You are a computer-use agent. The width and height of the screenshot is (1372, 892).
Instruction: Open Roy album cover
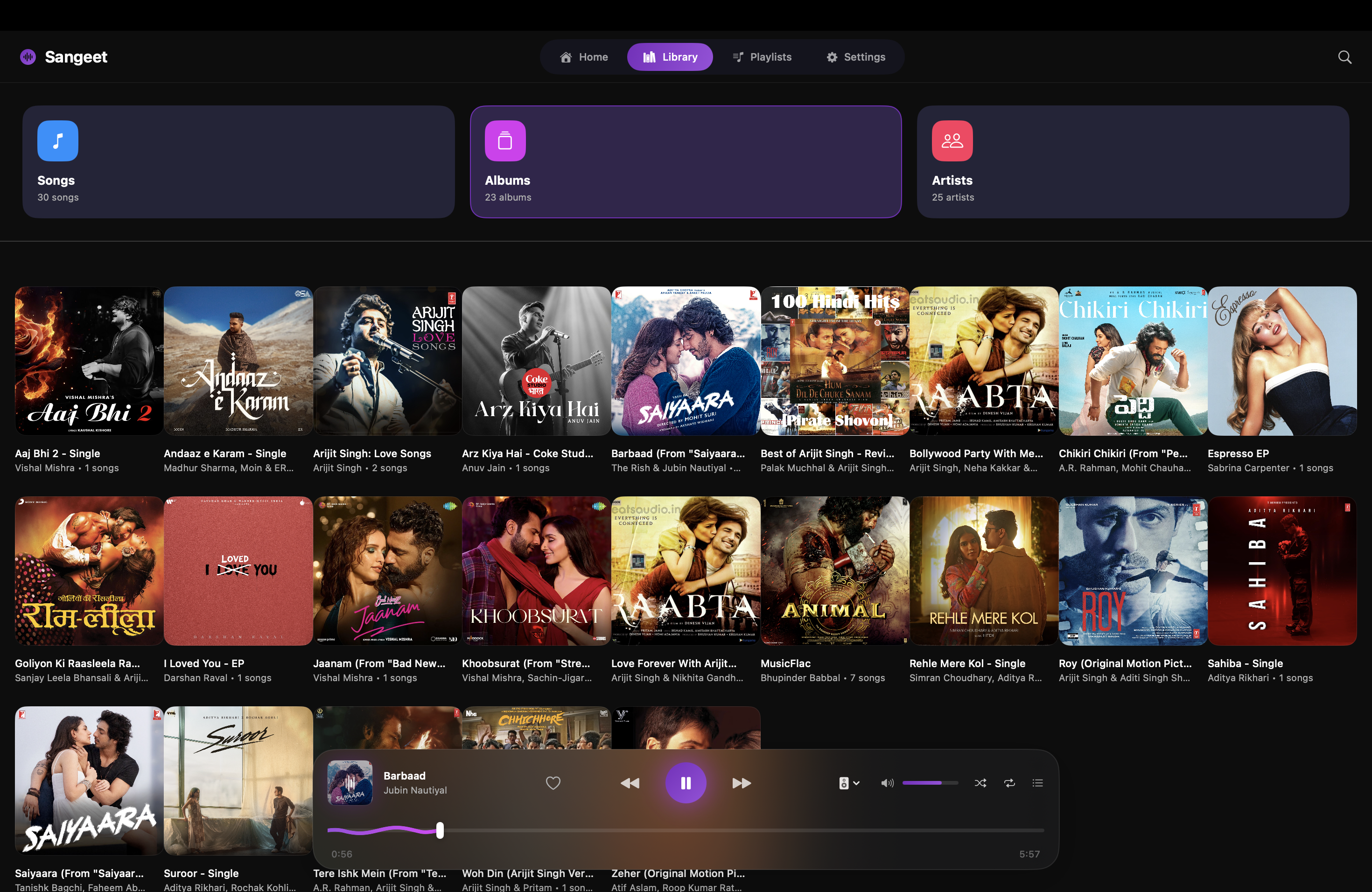(x=1133, y=571)
